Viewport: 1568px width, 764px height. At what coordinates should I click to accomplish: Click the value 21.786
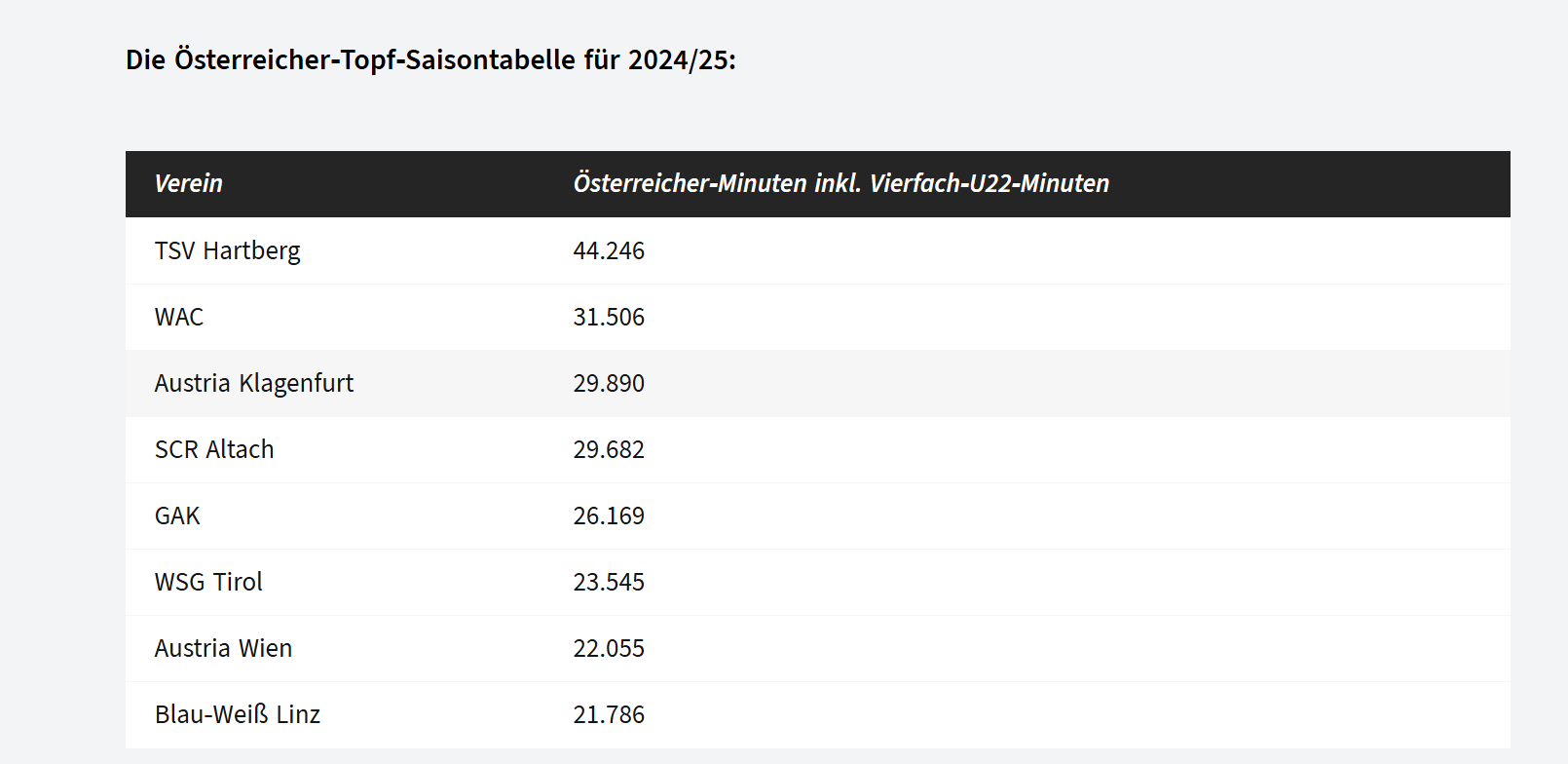[609, 715]
